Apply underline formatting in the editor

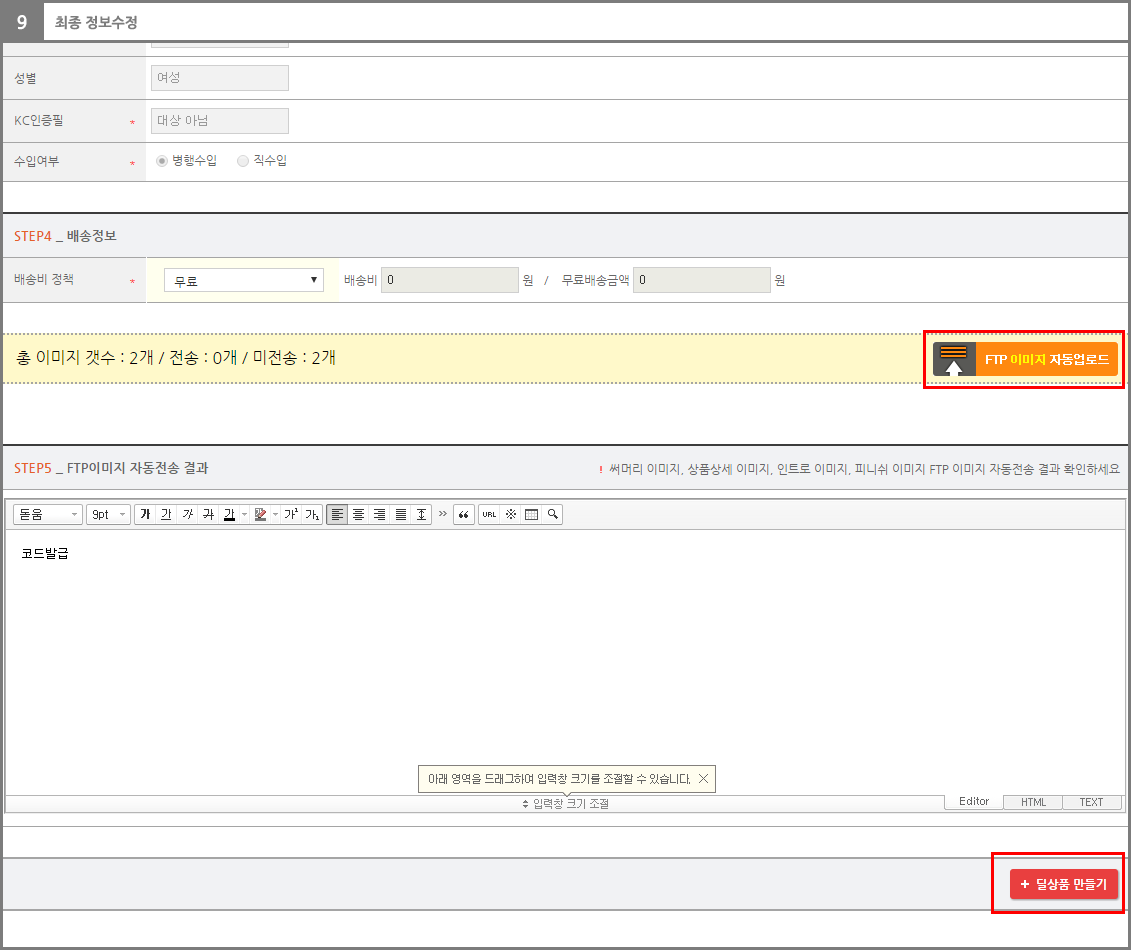coord(166,514)
